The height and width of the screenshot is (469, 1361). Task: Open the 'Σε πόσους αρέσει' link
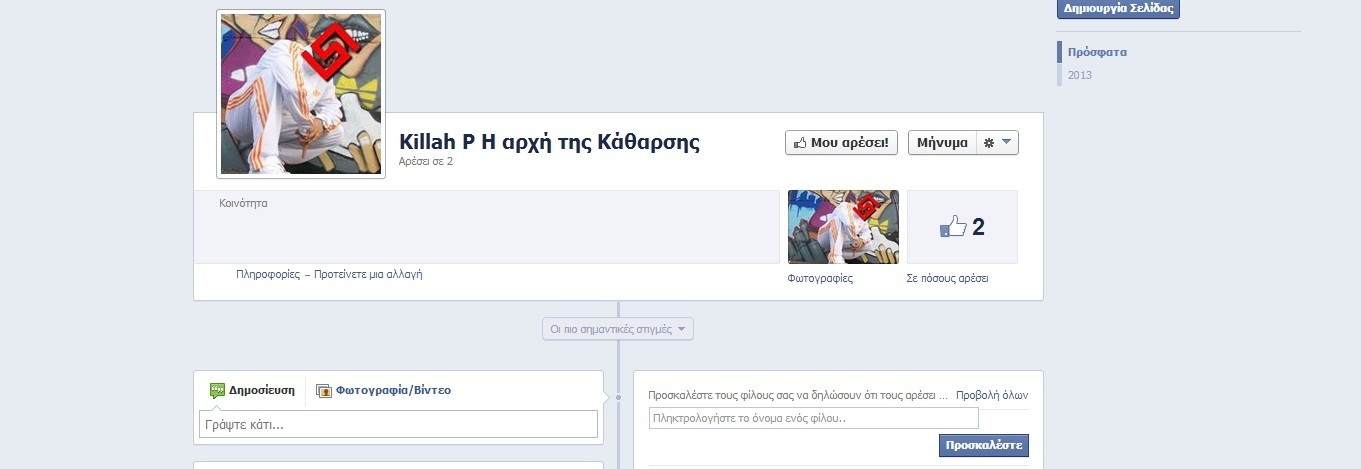pyautogui.click(x=947, y=278)
